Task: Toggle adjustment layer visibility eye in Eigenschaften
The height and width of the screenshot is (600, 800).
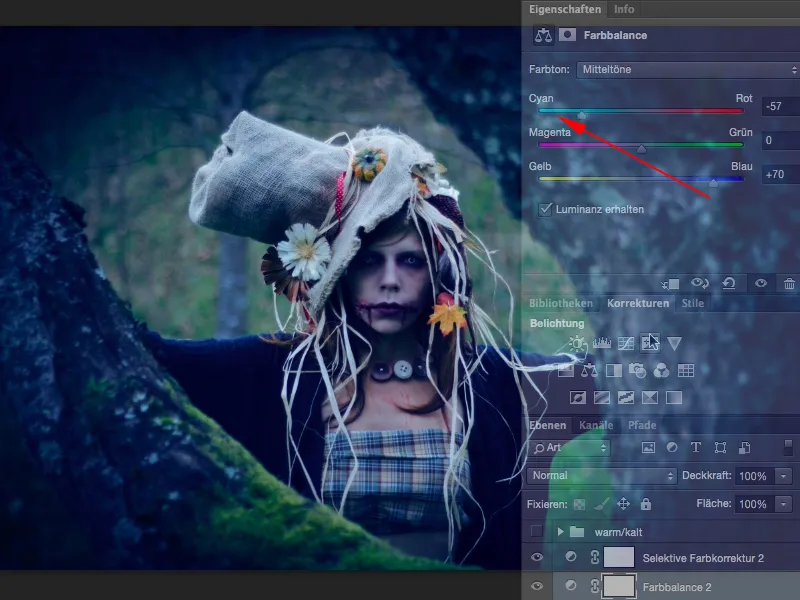Action: click(x=761, y=283)
